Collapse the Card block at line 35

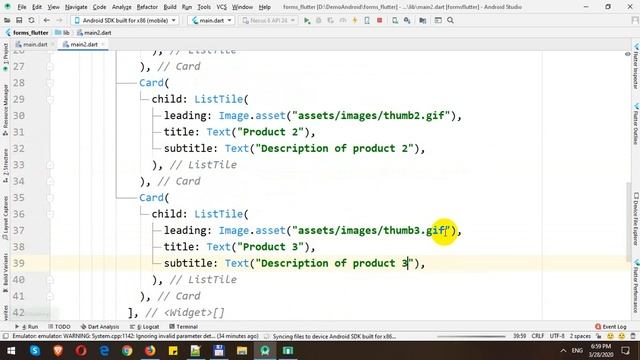50,198
